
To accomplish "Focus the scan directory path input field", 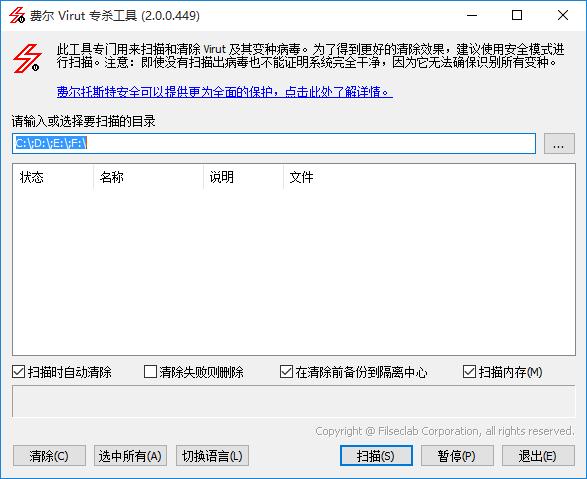I will (274, 143).
